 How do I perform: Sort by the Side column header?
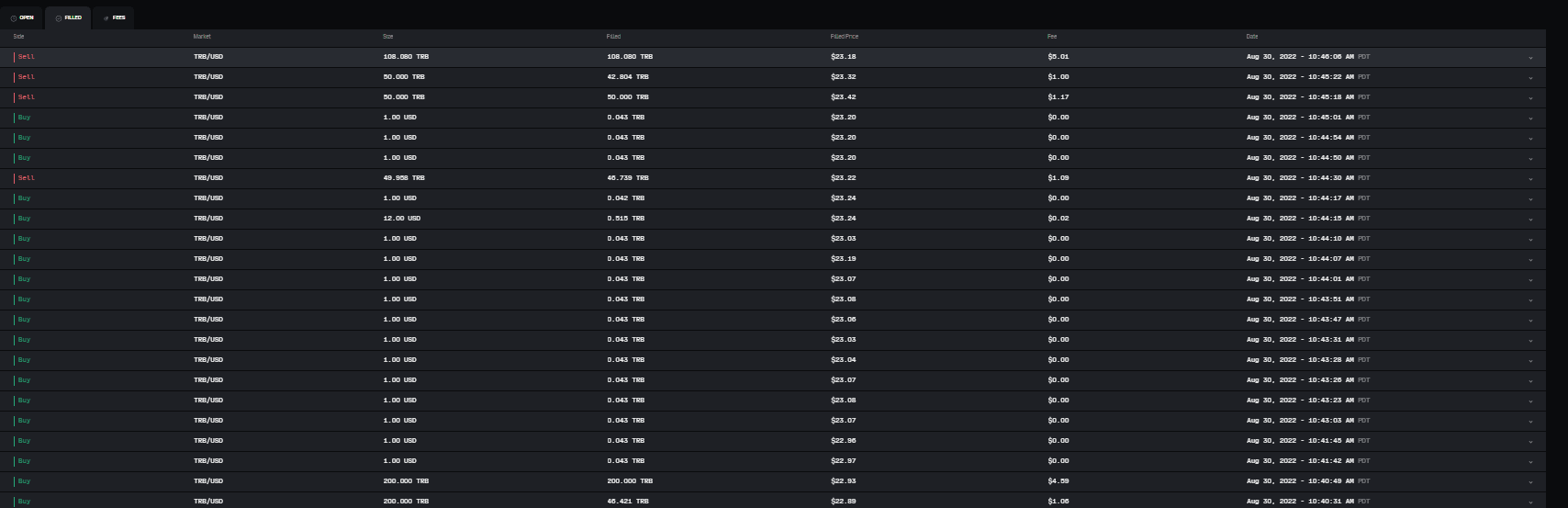pos(18,37)
